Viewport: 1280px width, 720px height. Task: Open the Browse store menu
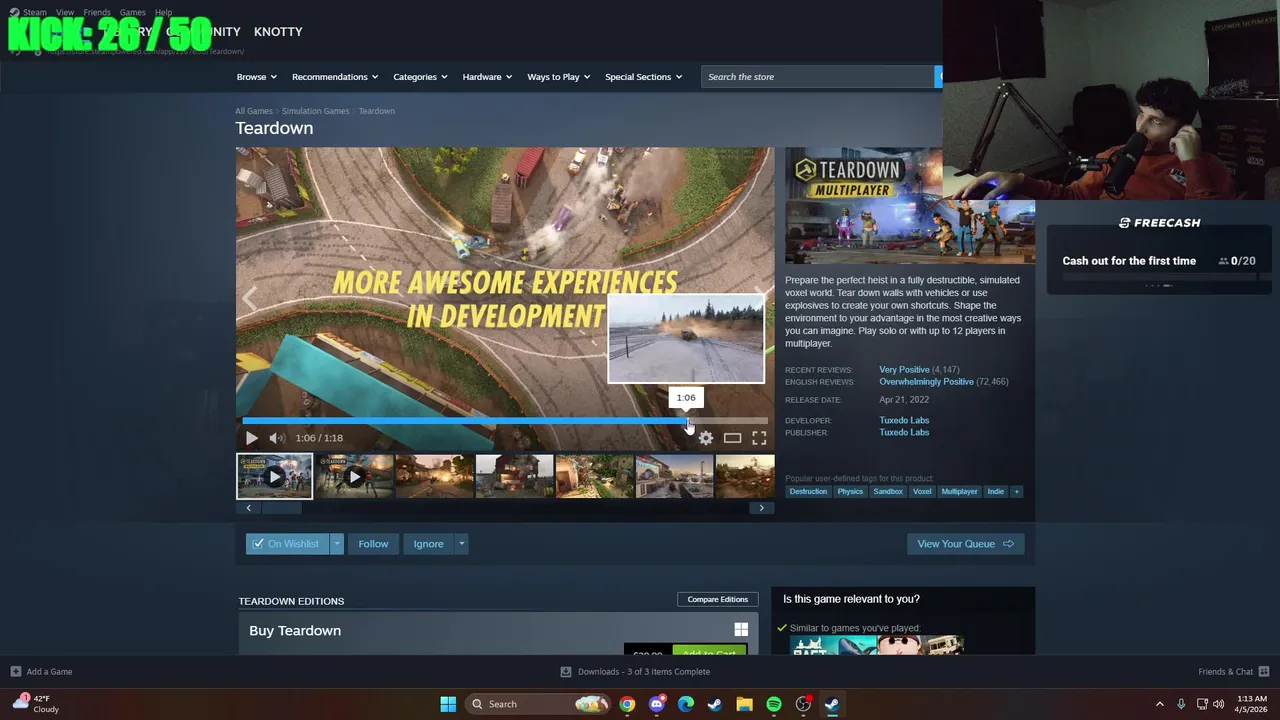257,77
